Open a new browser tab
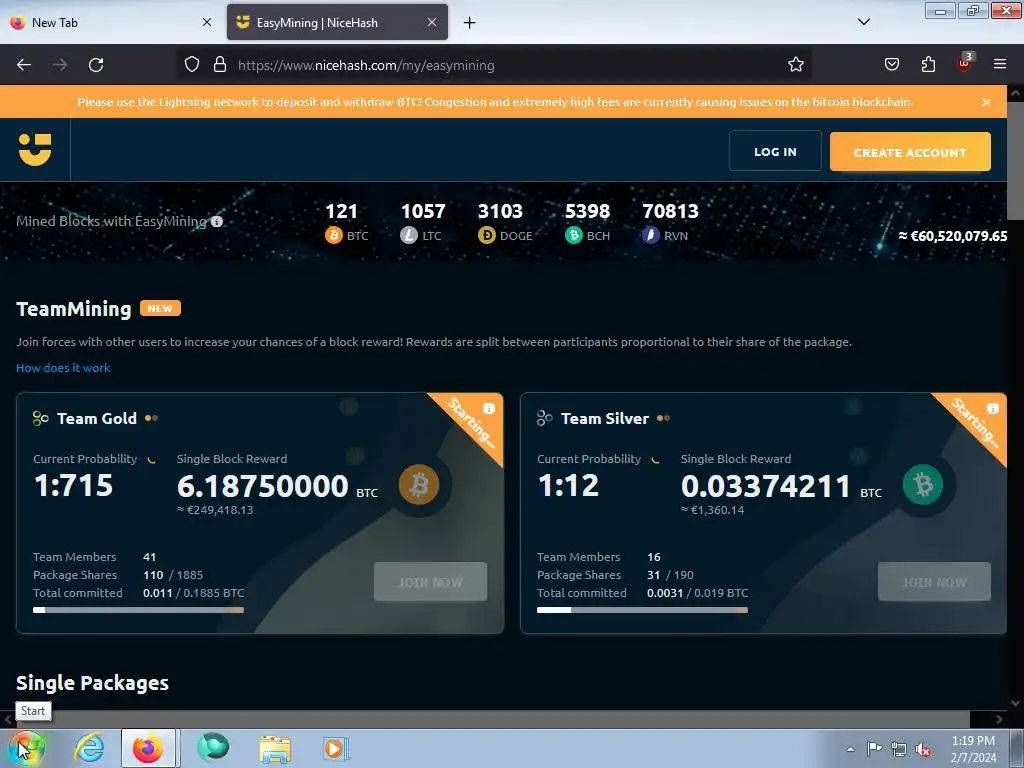The height and width of the screenshot is (768, 1024). coord(470,23)
